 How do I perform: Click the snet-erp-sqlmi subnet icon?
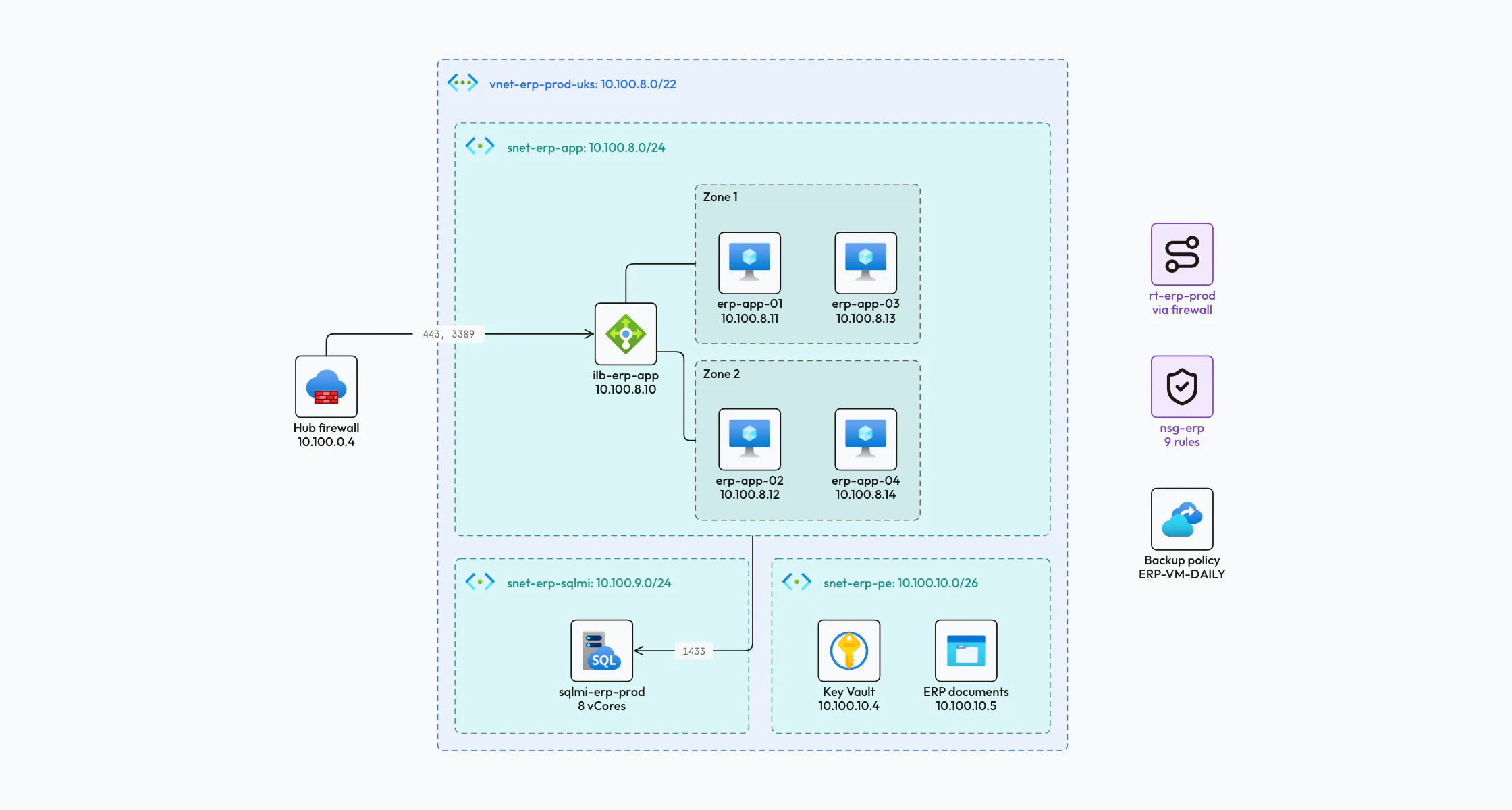click(x=480, y=581)
